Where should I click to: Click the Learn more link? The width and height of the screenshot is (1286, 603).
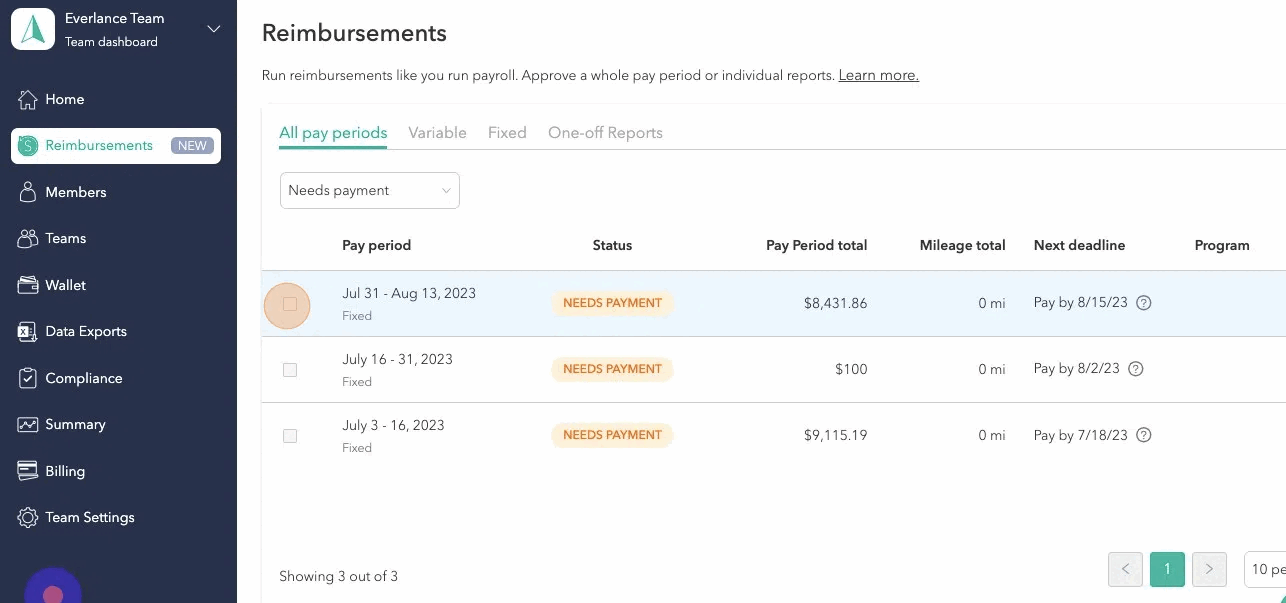(x=878, y=75)
